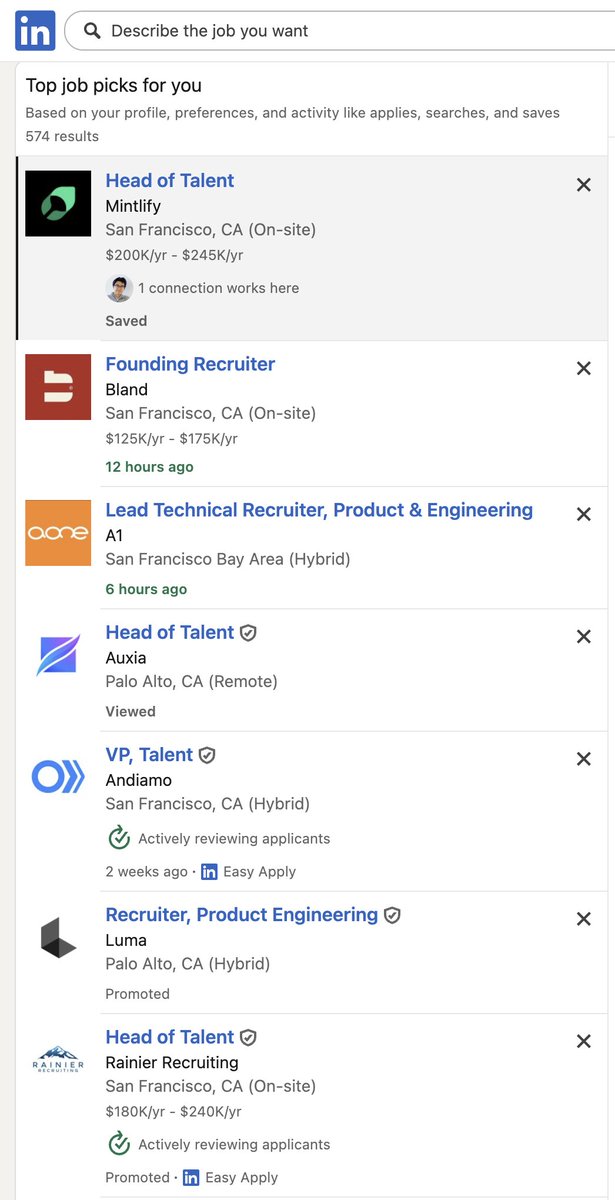Open Bland company logo thumbnail

(x=58, y=387)
